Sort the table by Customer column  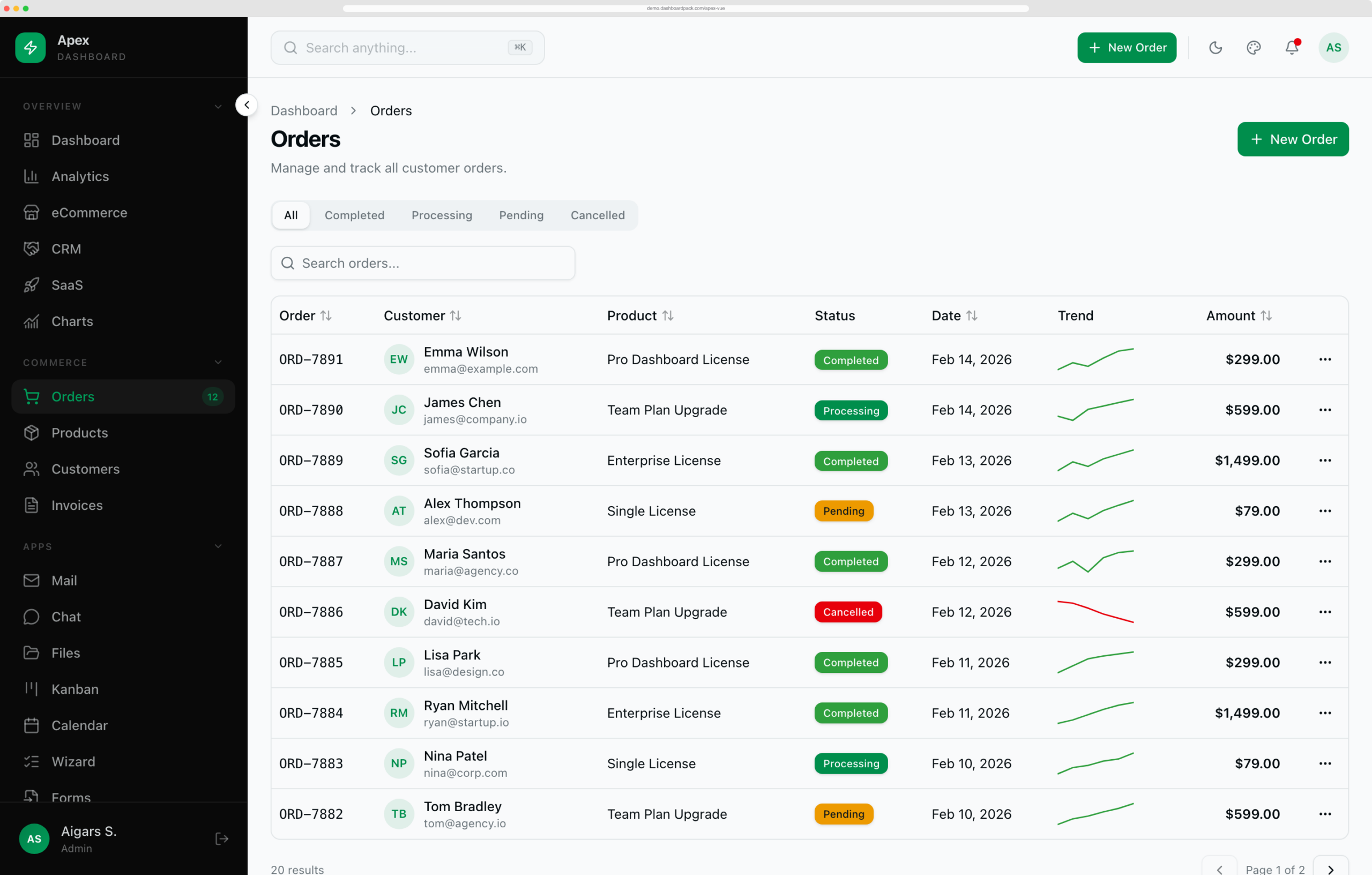422,315
